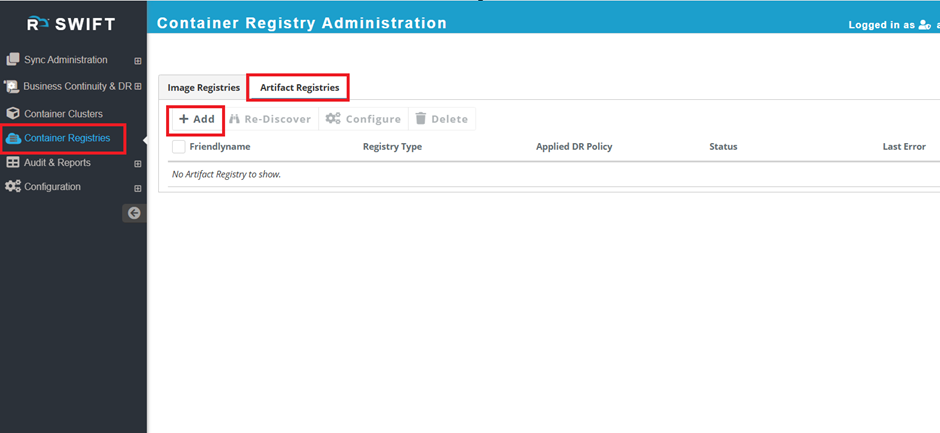Click the Re-Discover button
The height and width of the screenshot is (433, 940).
pyautogui.click(x=270, y=119)
